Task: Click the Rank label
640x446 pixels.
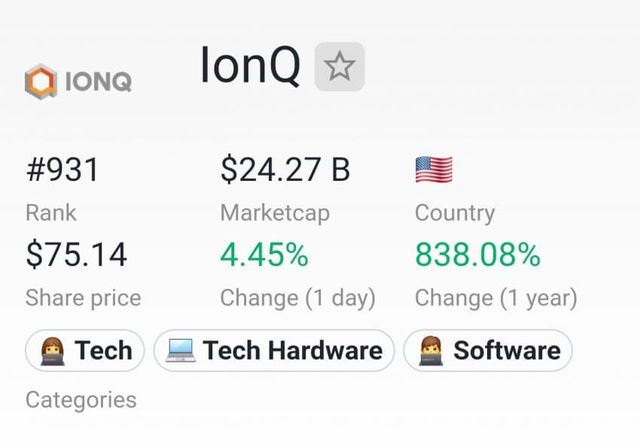Action: pyautogui.click(x=50, y=213)
